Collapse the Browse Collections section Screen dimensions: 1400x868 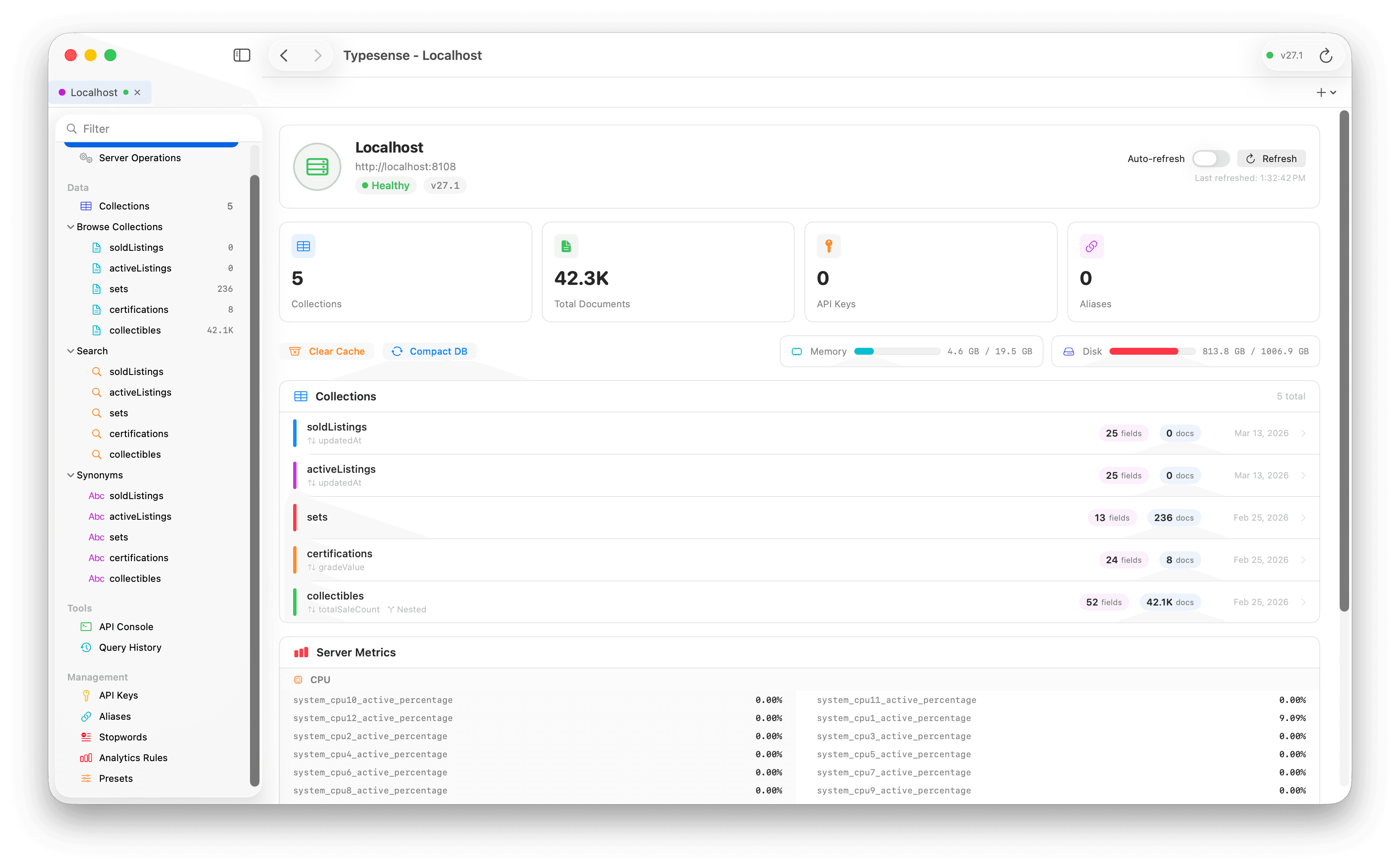coord(118,227)
